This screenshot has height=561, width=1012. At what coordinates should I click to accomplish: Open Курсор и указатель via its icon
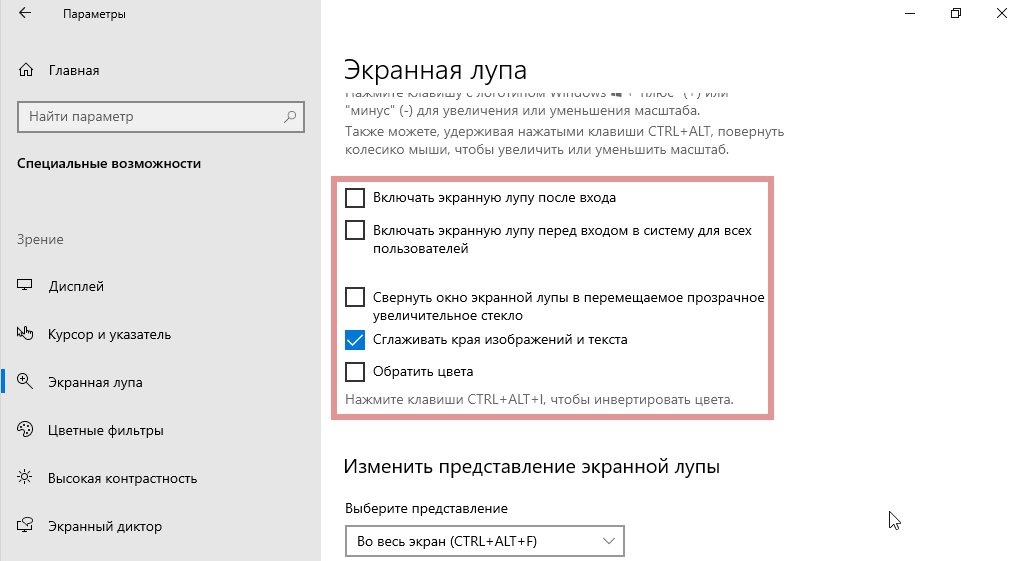pyautogui.click(x=26, y=334)
